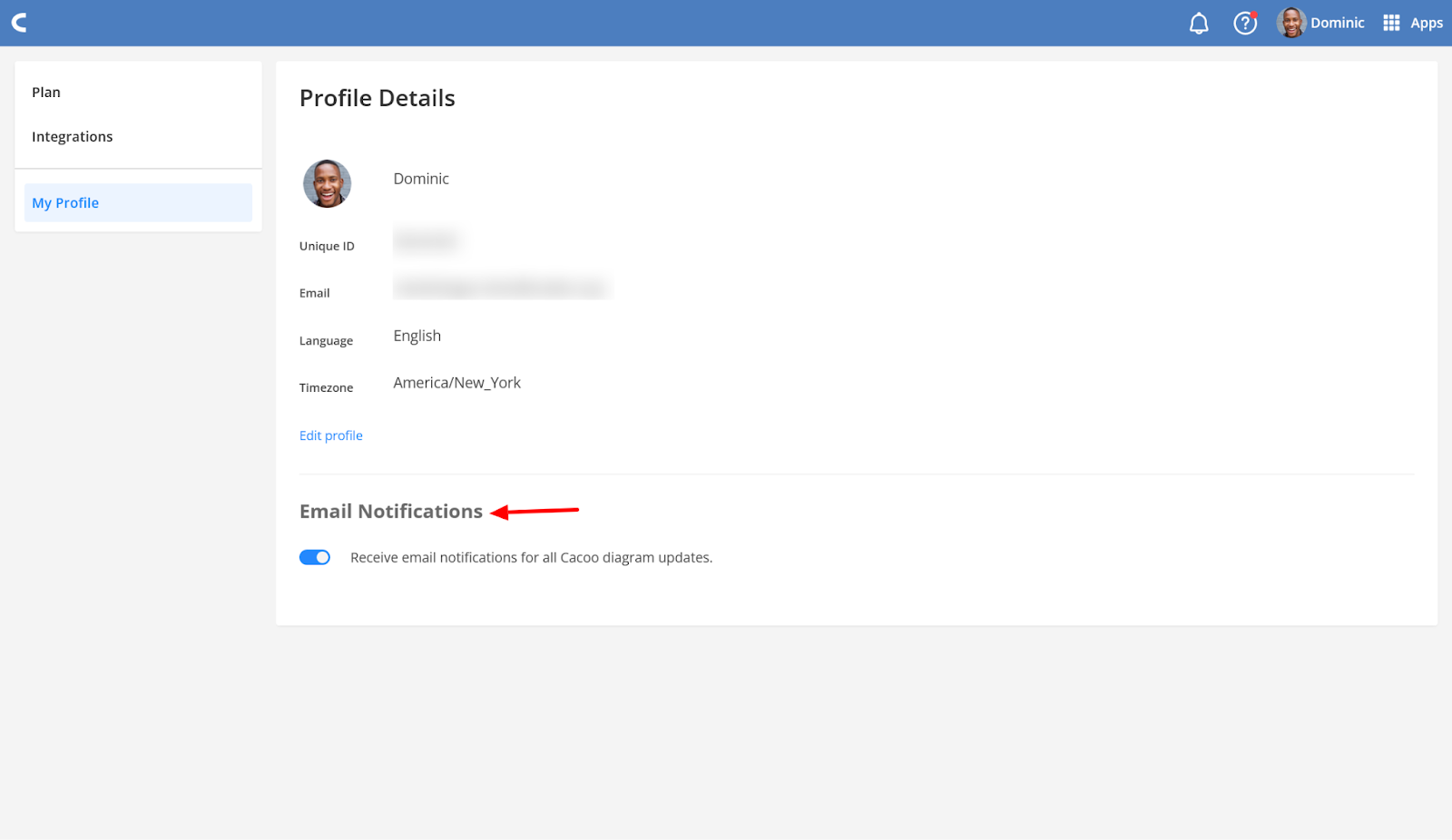
Task: Click the Email Notifications heading
Action: click(391, 512)
